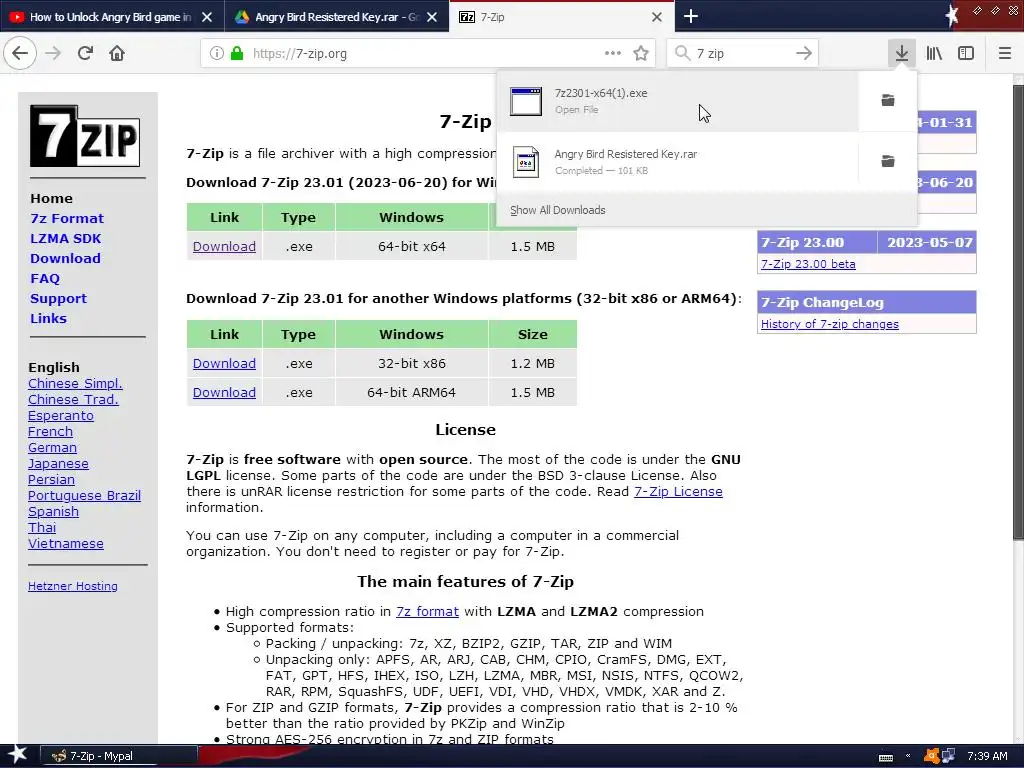This screenshot has width=1024, height=768.
Task: Open 7-Zip - Mypal taskbar item
Action: (119, 756)
